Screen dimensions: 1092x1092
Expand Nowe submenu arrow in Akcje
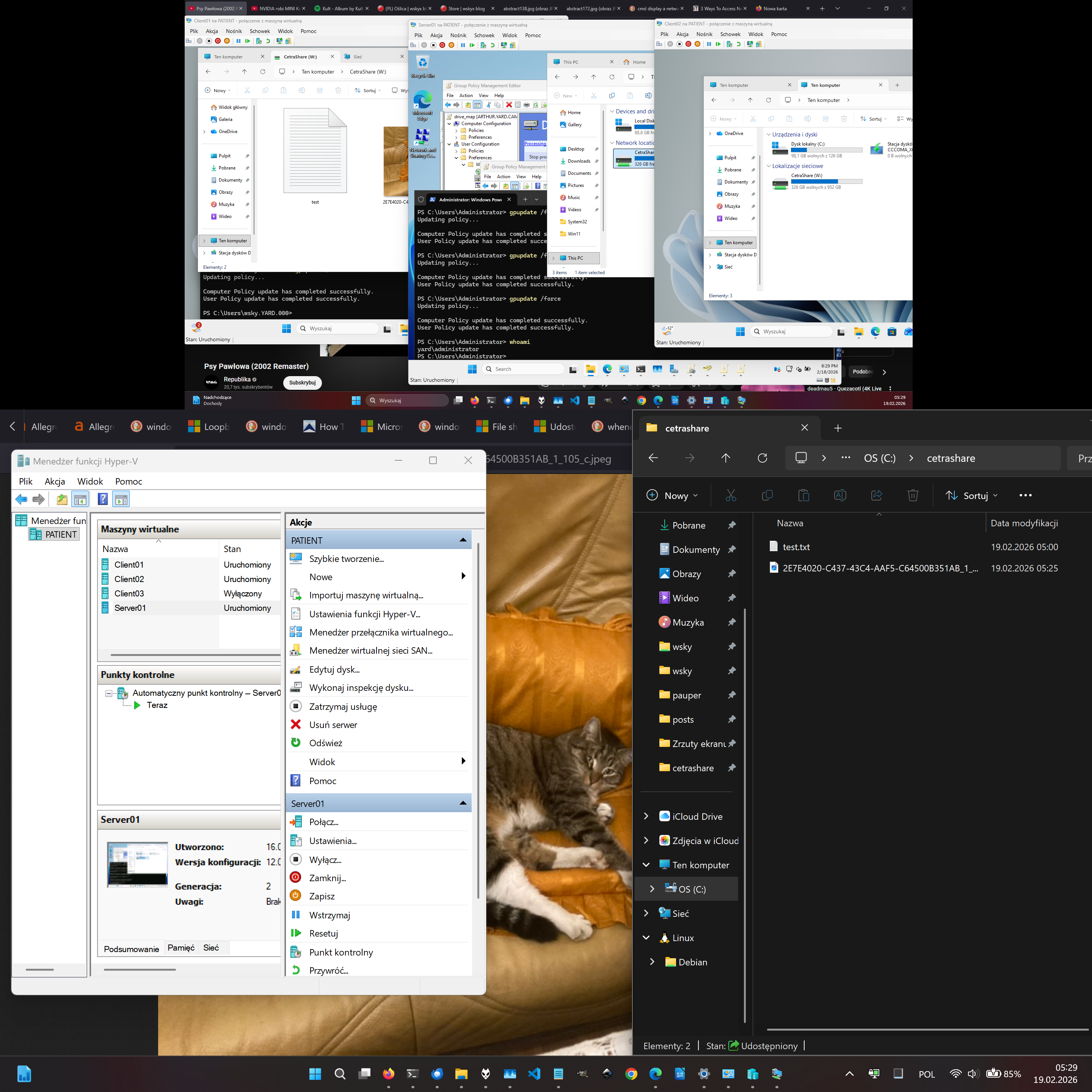(x=463, y=576)
